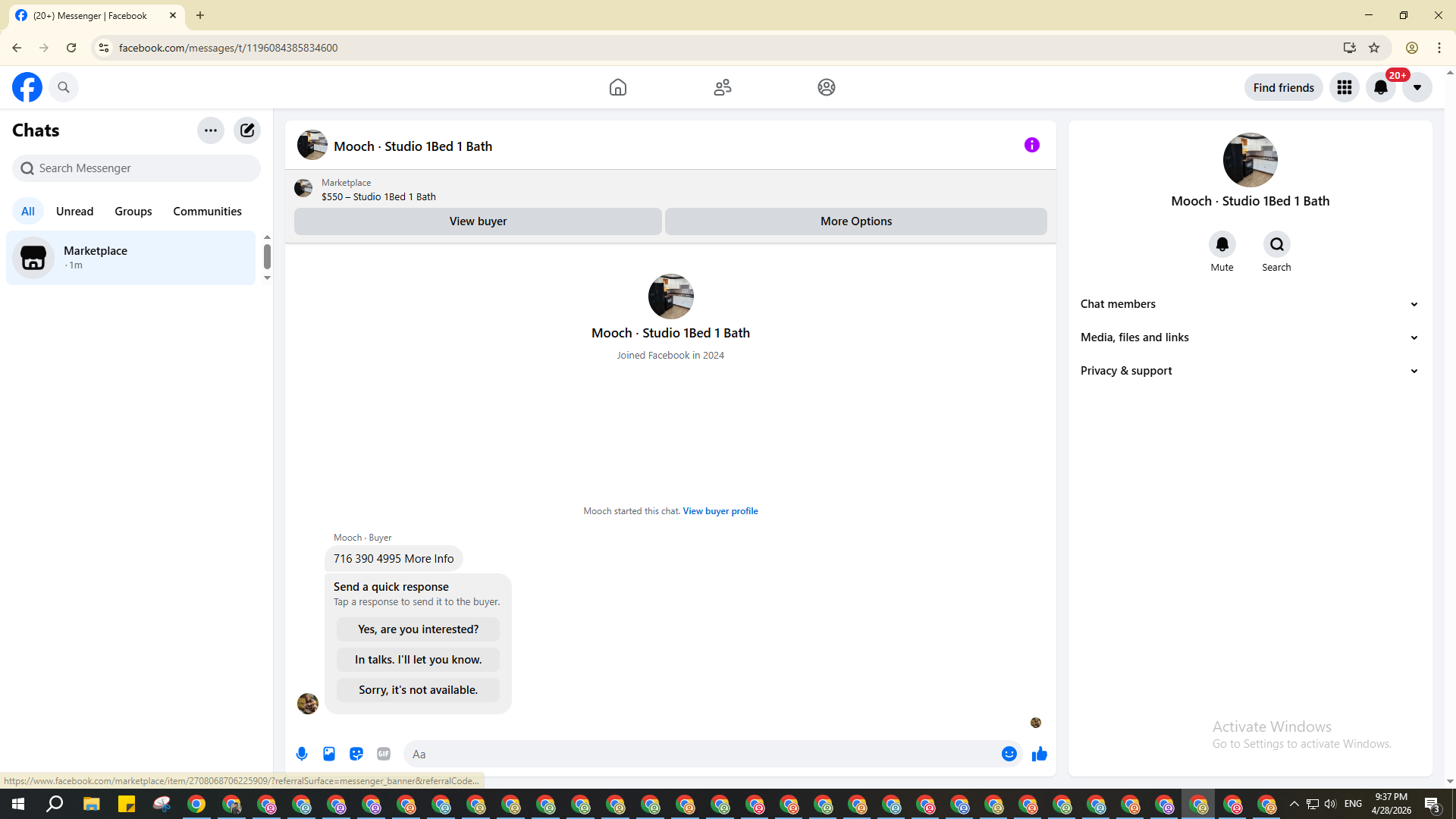
Task: Open the GIF picker icon
Action: (384, 754)
